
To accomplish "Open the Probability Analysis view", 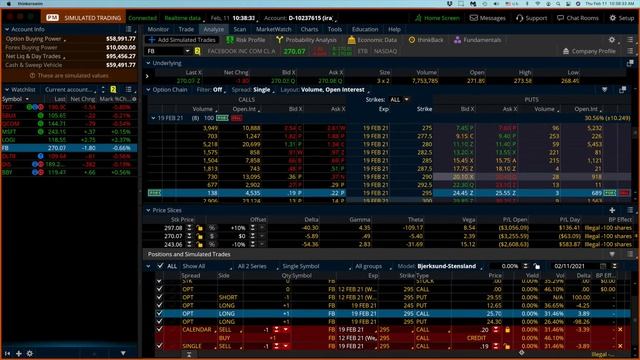I will click(x=306, y=40).
